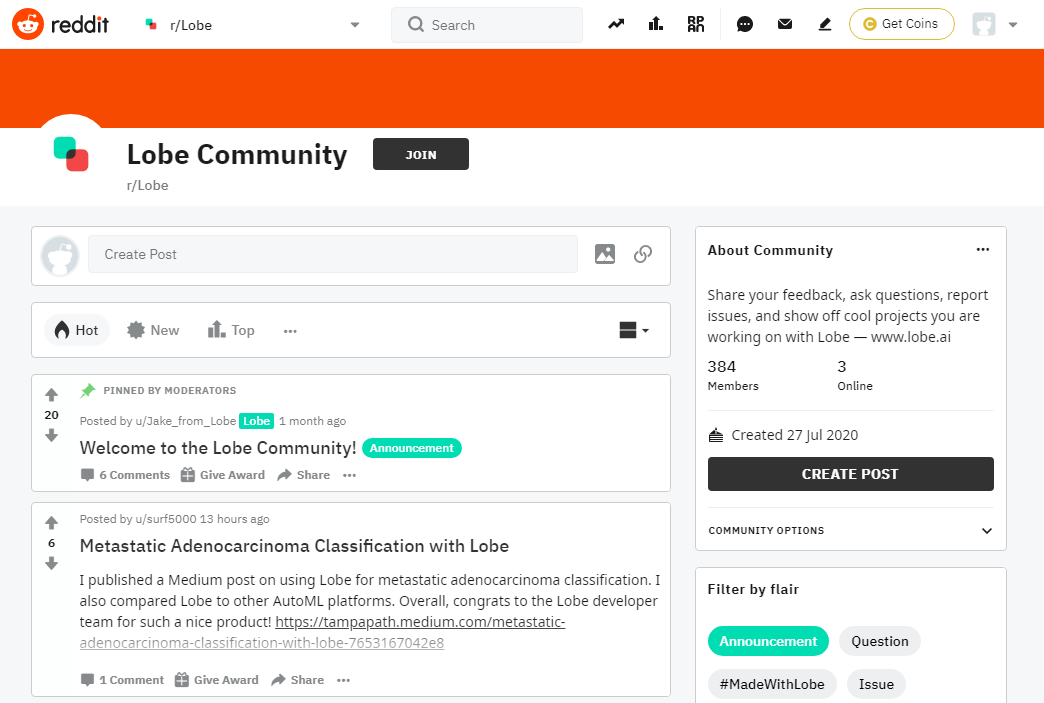
Task: Open the image upload icon beside Create Post
Action: click(x=604, y=254)
